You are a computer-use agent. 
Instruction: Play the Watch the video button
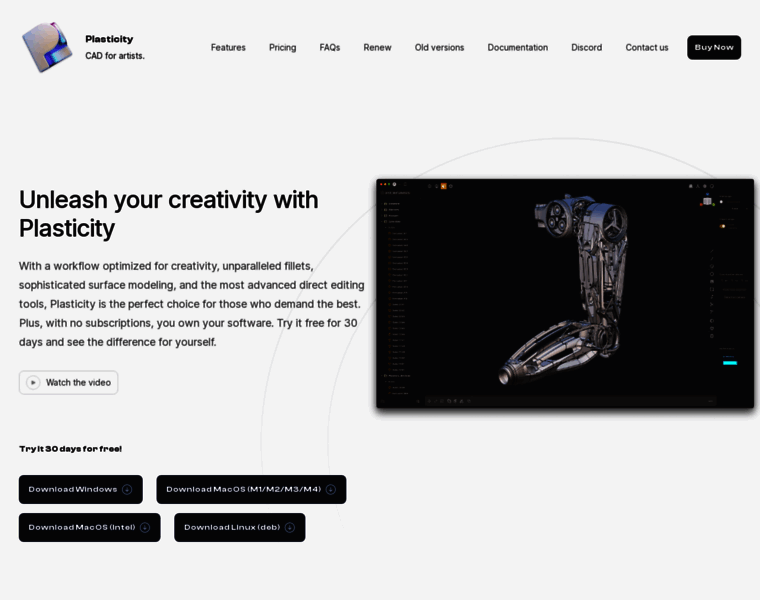click(68, 382)
